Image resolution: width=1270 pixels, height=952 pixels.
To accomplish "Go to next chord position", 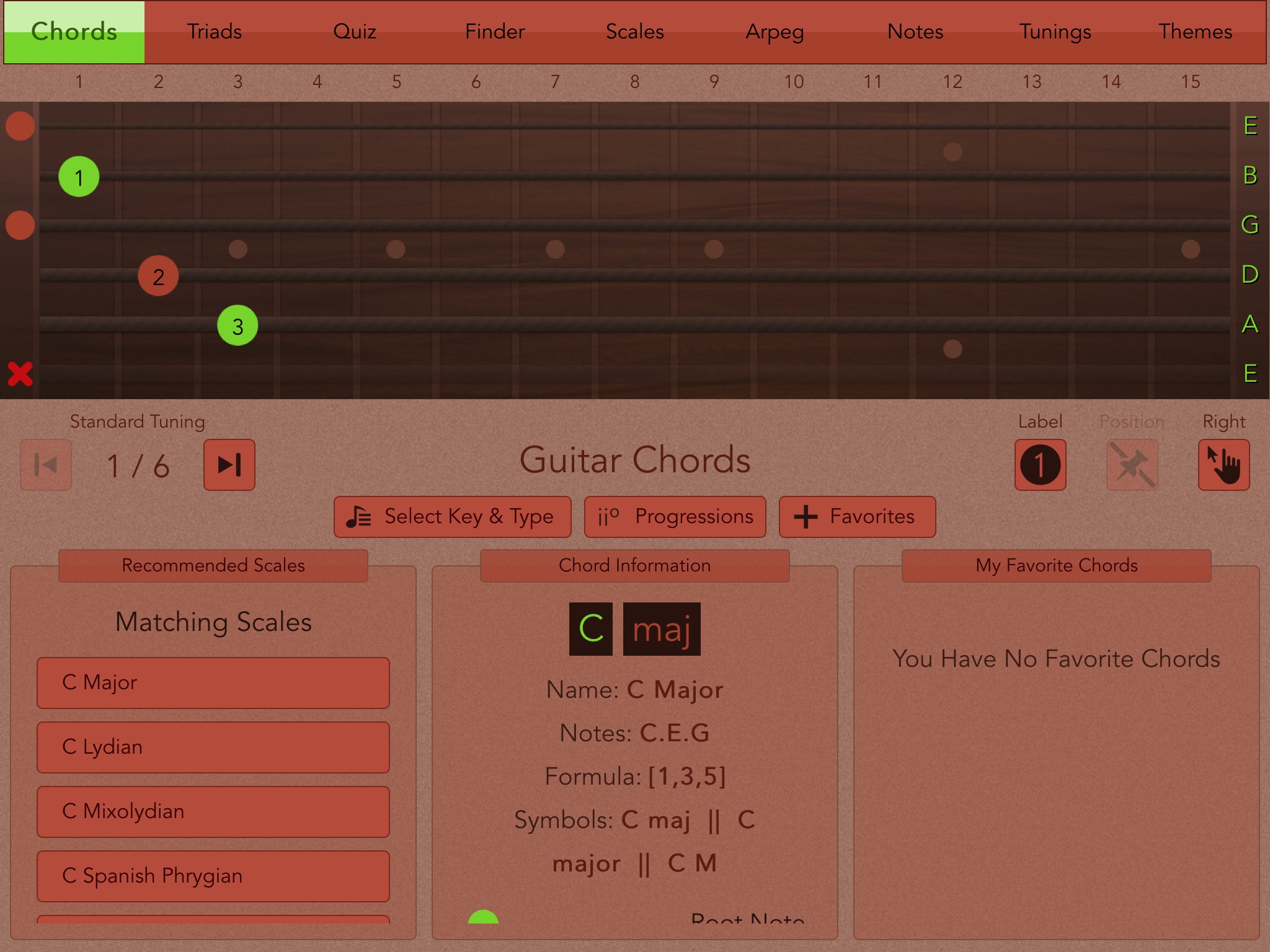I will coord(229,465).
